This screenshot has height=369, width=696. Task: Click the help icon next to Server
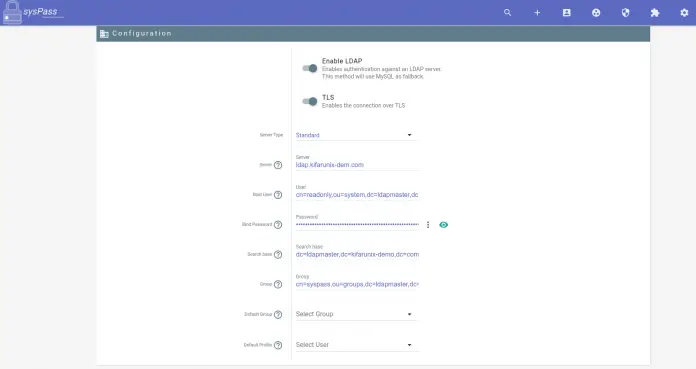tap(278, 165)
